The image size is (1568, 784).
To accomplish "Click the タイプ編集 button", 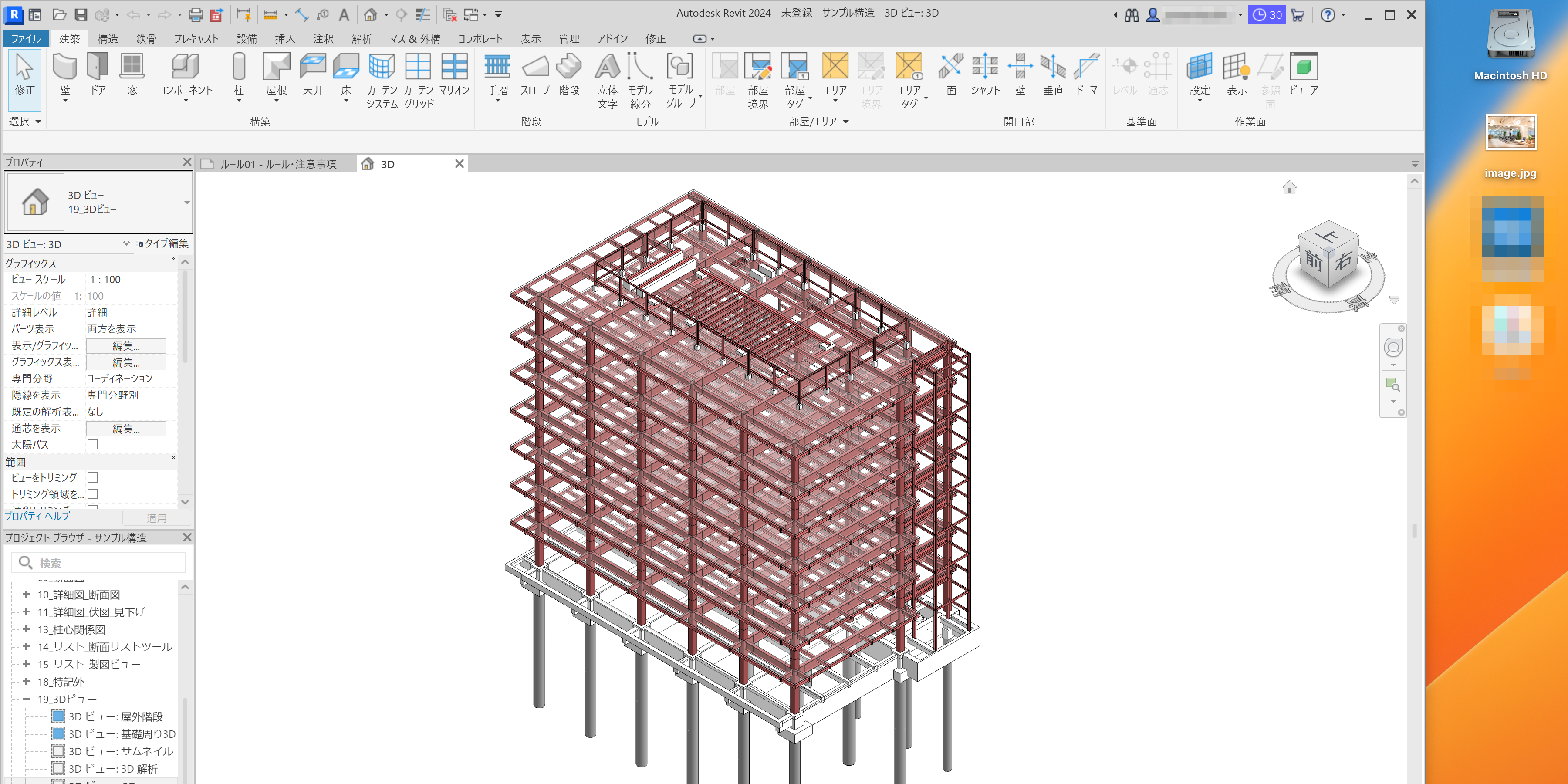I will tap(162, 243).
